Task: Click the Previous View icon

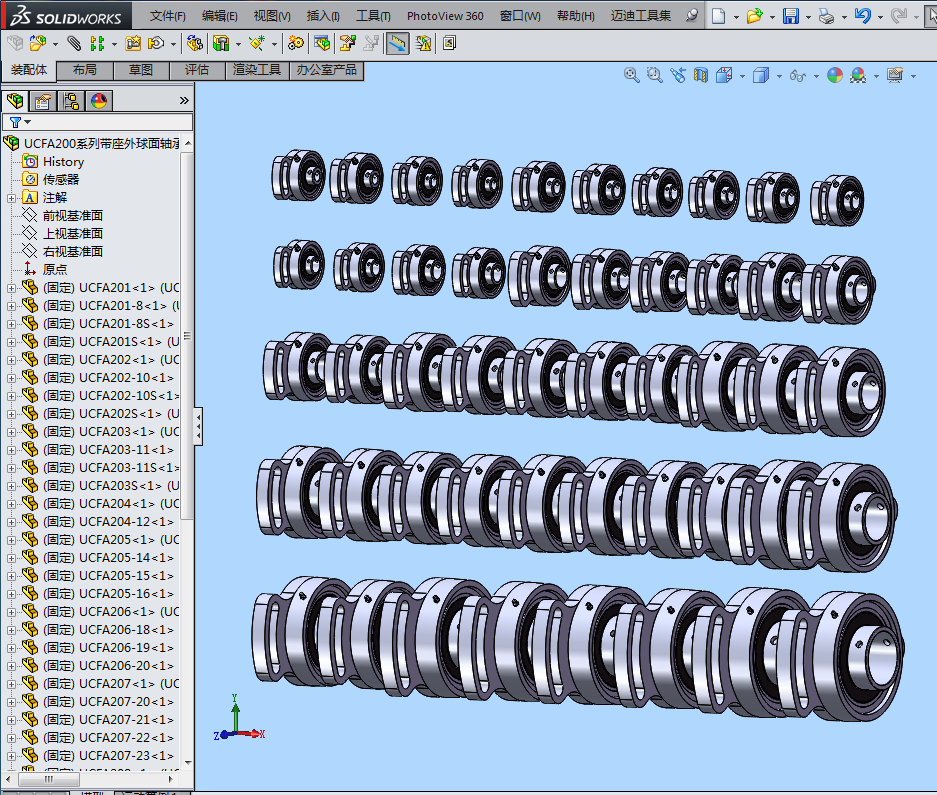Action: pos(678,75)
